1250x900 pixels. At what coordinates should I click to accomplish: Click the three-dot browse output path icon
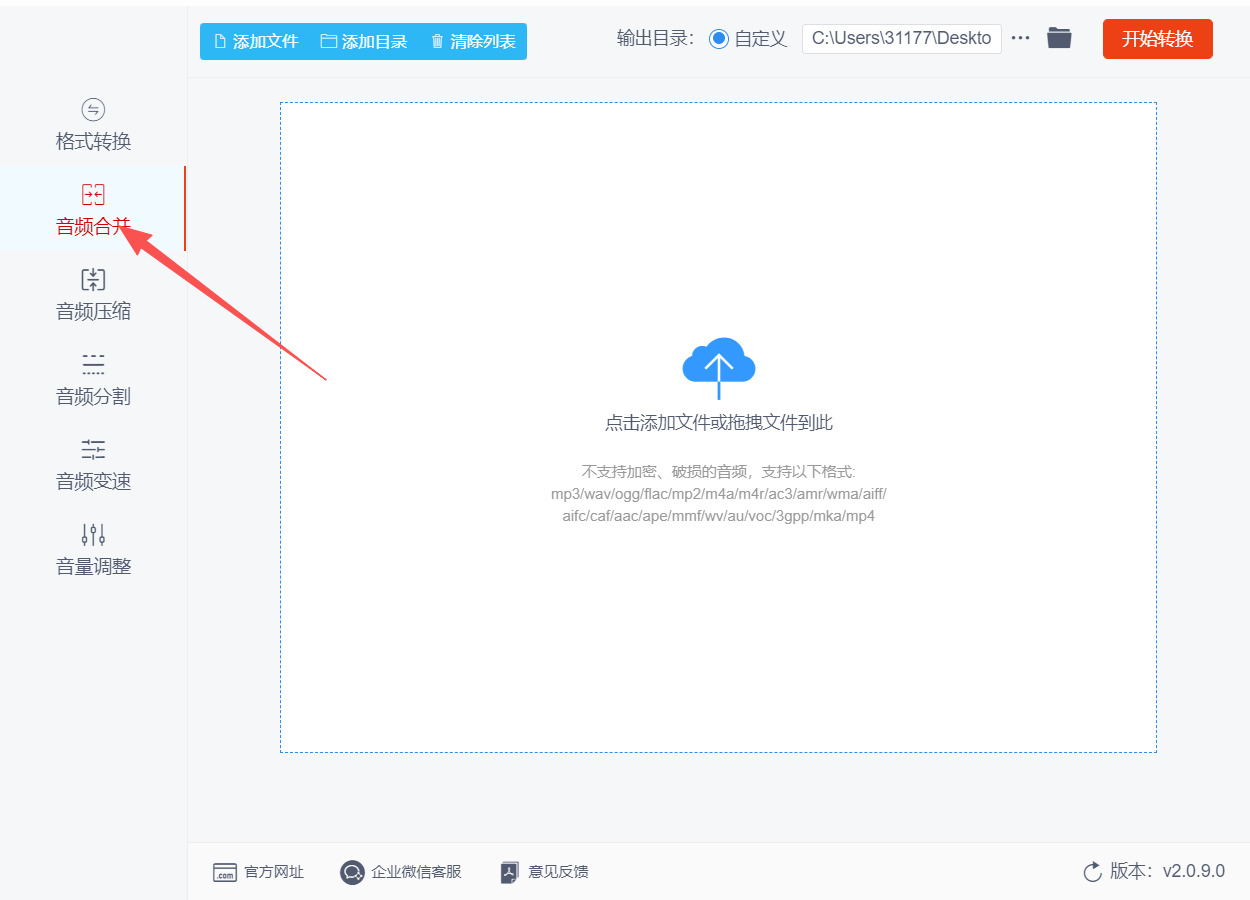pos(1020,38)
